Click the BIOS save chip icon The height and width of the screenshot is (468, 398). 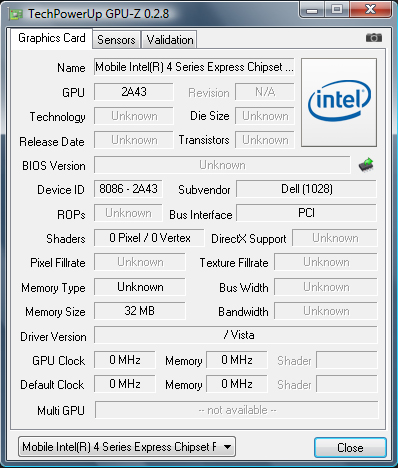point(366,165)
